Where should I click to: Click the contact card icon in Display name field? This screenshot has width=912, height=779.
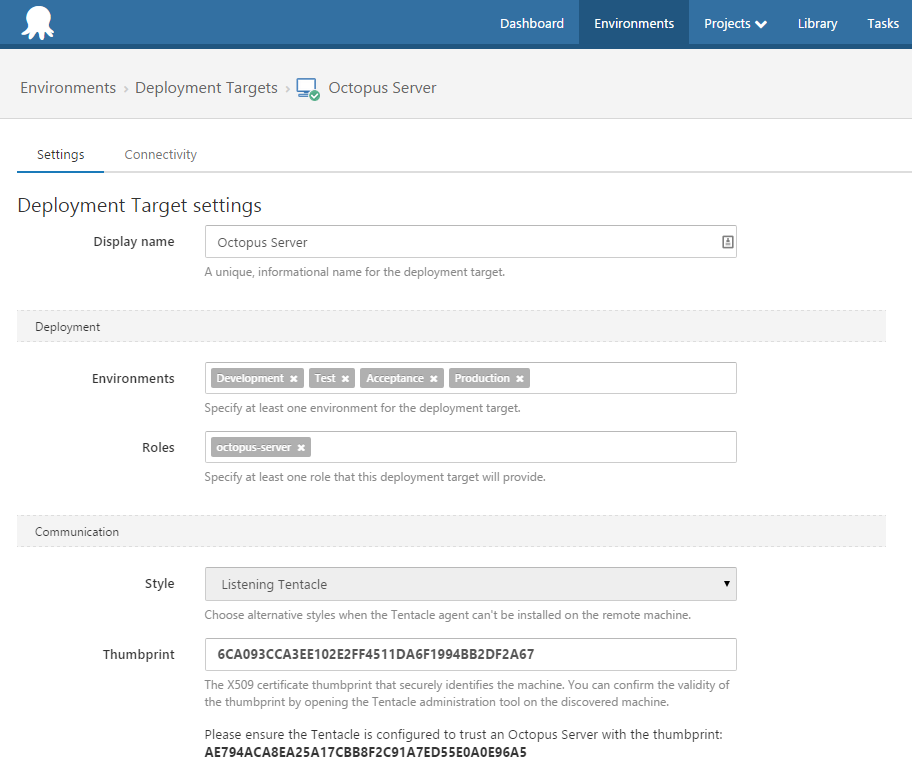pyautogui.click(x=727, y=242)
